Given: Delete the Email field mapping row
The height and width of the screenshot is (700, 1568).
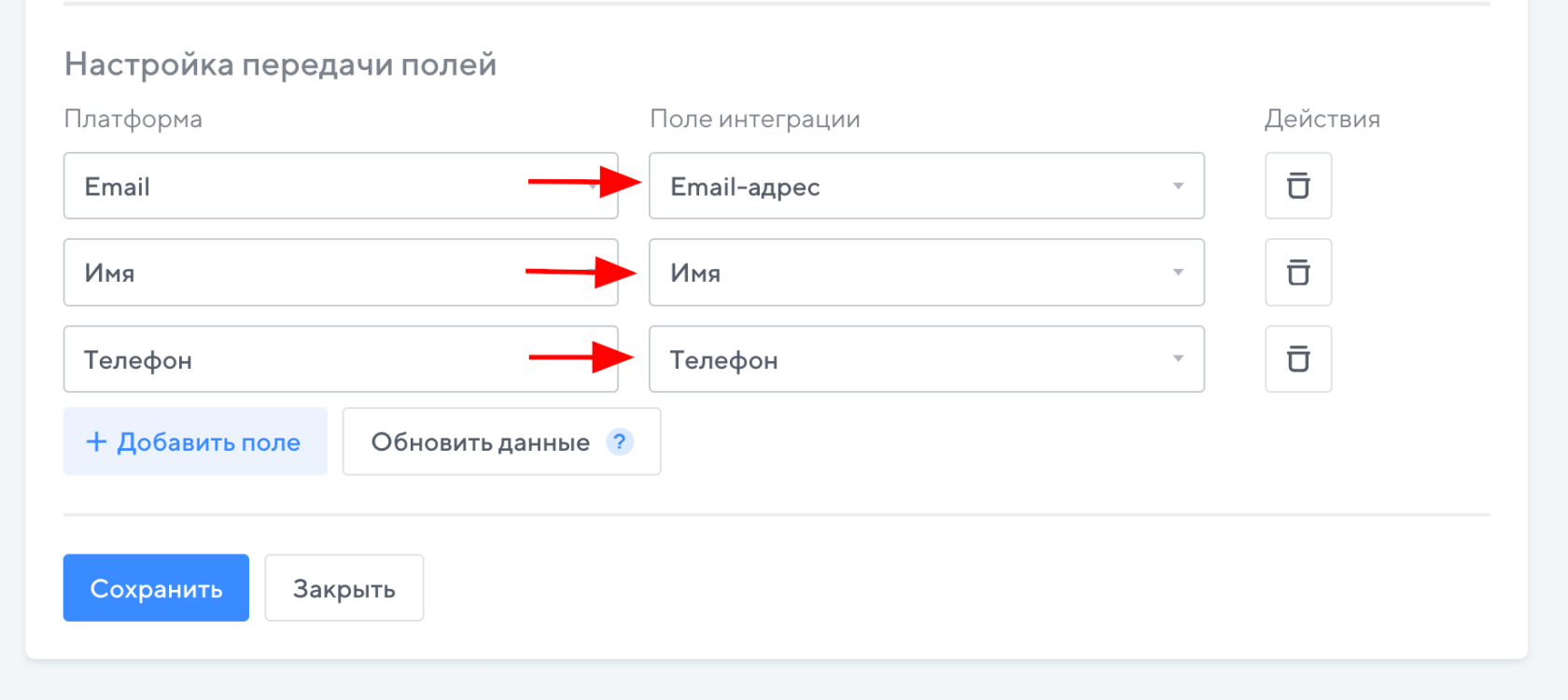Looking at the screenshot, I should click(1297, 187).
